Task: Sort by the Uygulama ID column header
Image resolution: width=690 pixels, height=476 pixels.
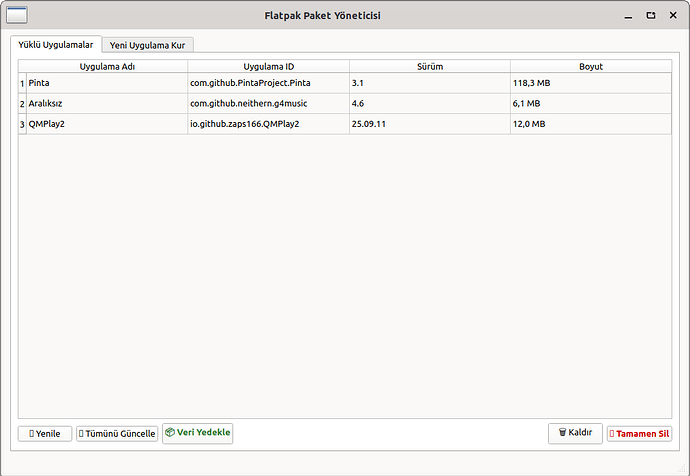Action: pos(268,67)
